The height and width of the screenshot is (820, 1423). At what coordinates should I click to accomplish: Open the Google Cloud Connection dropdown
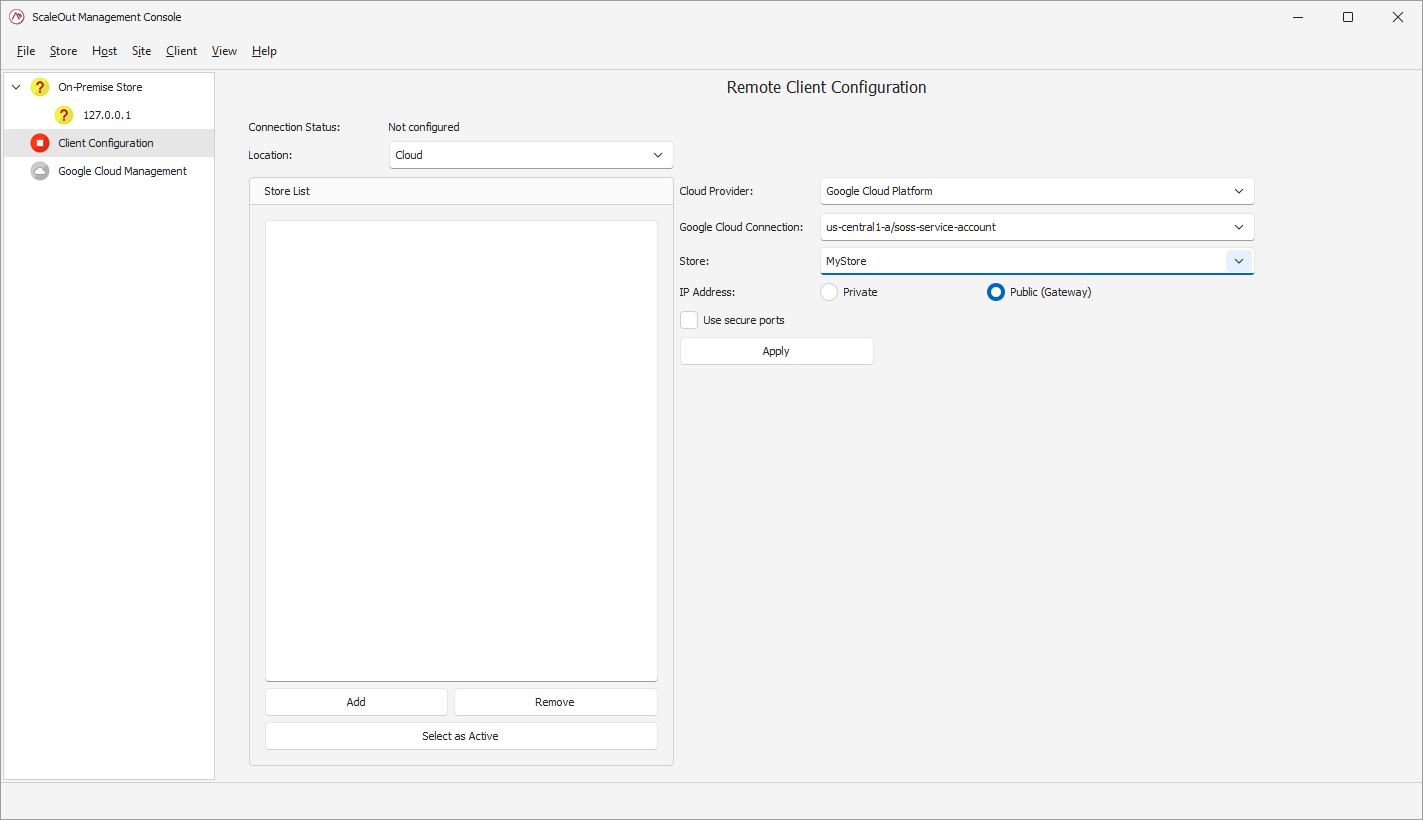click(x=1037, y=227)
